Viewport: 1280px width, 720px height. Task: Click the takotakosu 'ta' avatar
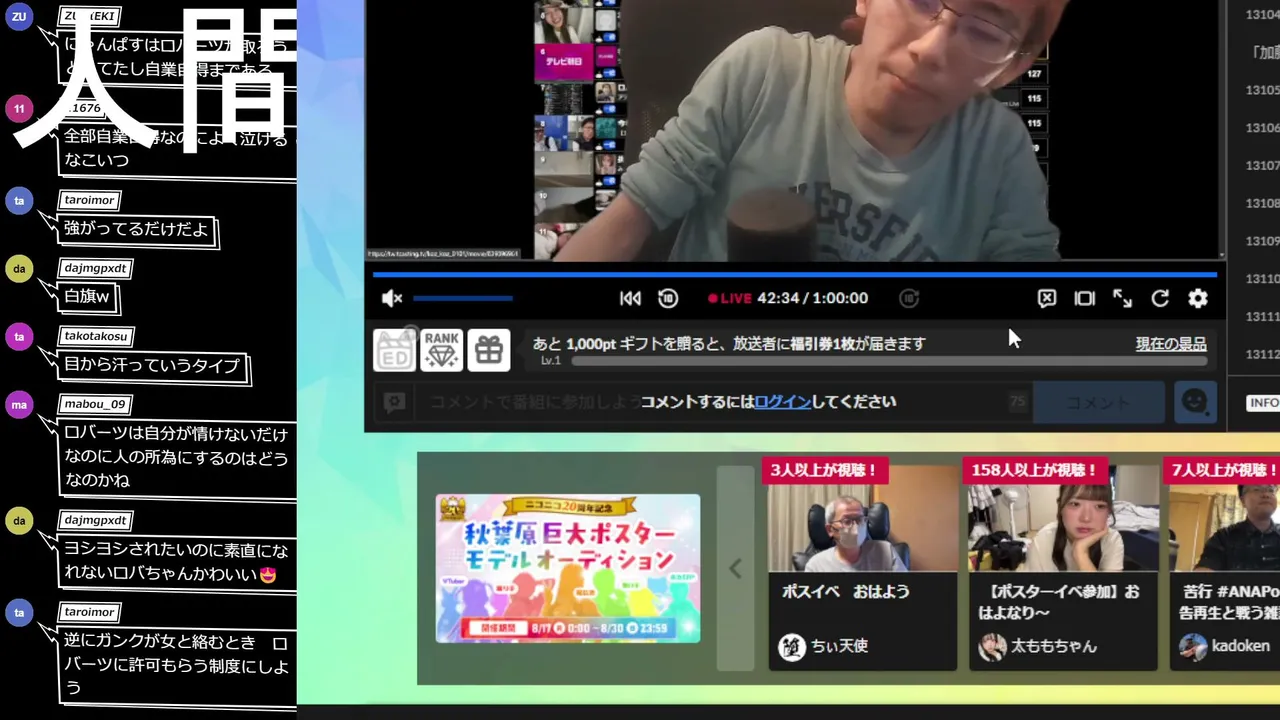19,336
